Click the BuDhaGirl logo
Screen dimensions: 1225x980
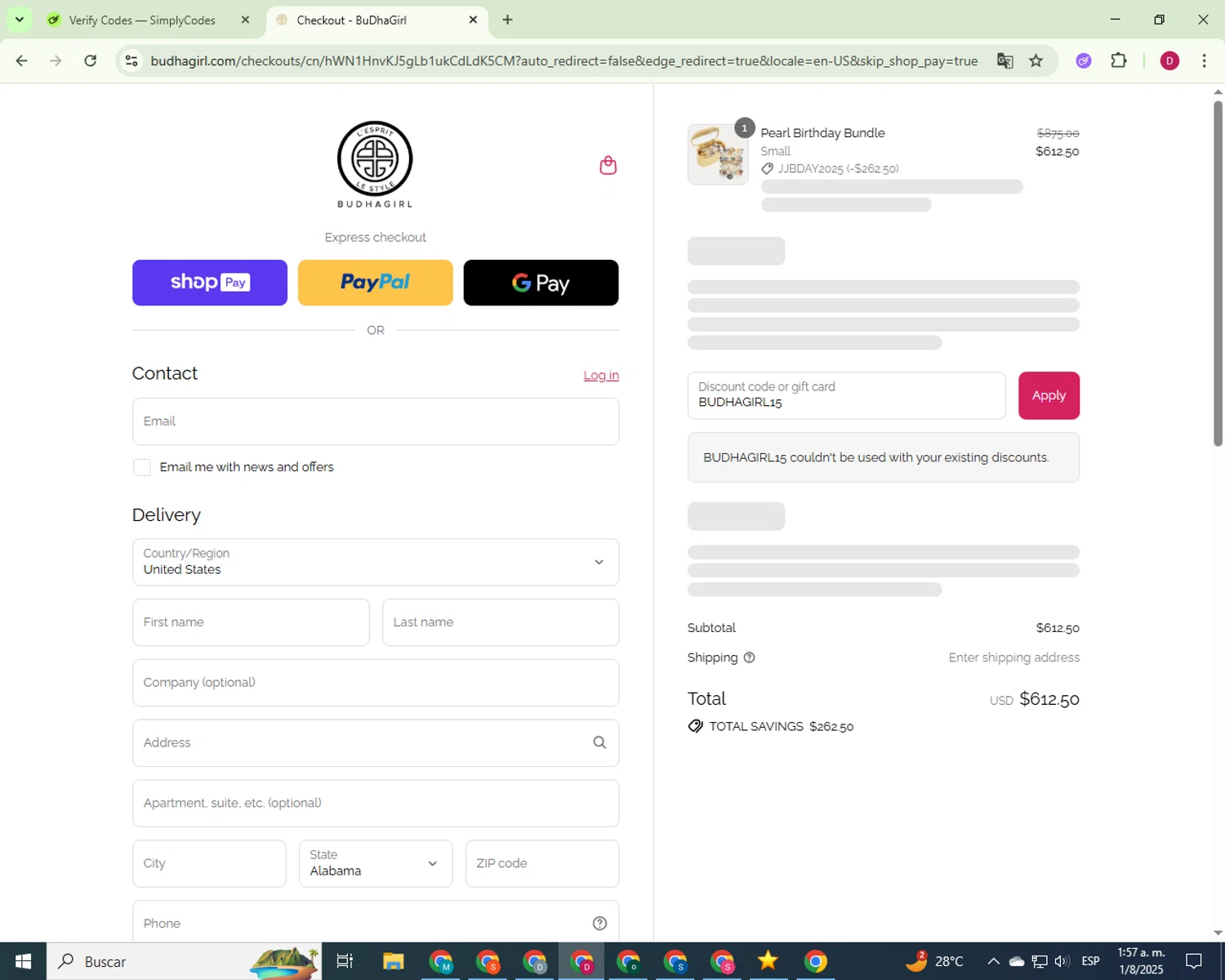(375, 164)
